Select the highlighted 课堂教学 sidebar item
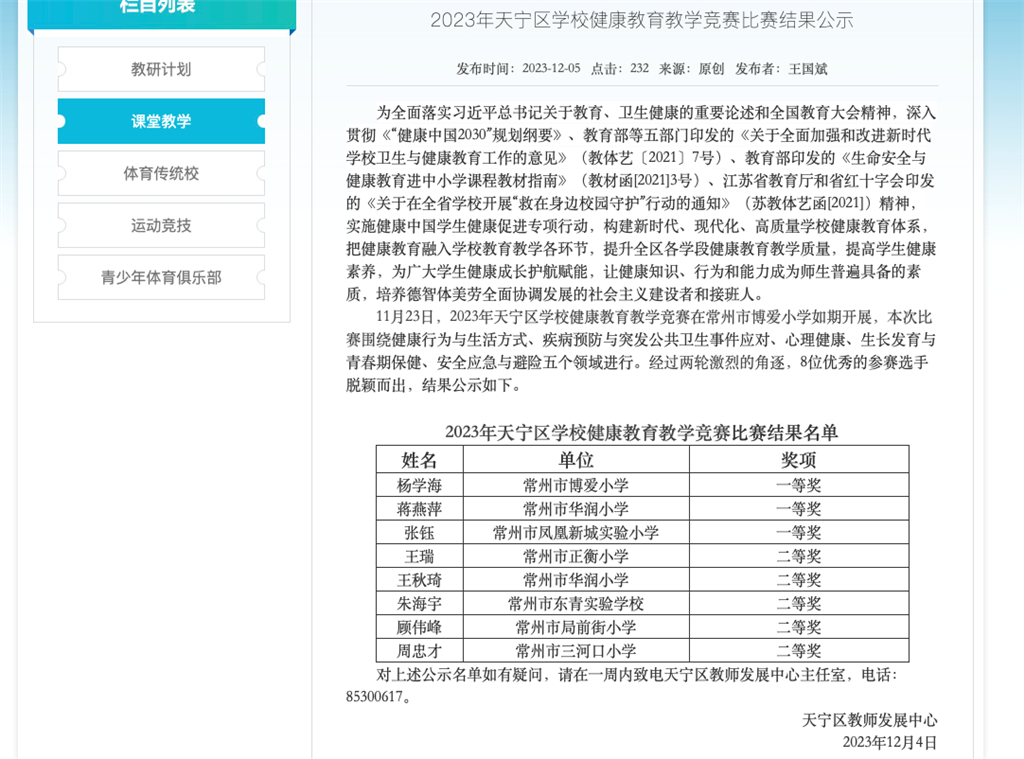The height and width of the screenshot is (759, 1024). 161,121
